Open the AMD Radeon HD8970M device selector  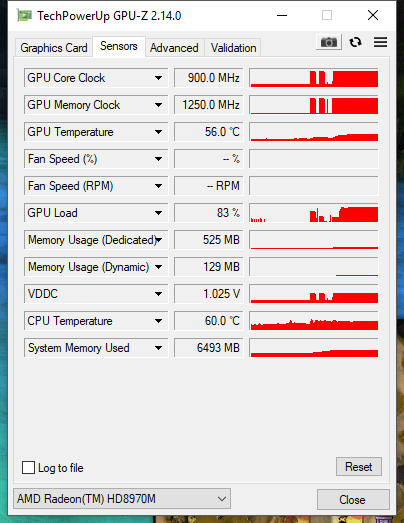click(x=122, y=499)
